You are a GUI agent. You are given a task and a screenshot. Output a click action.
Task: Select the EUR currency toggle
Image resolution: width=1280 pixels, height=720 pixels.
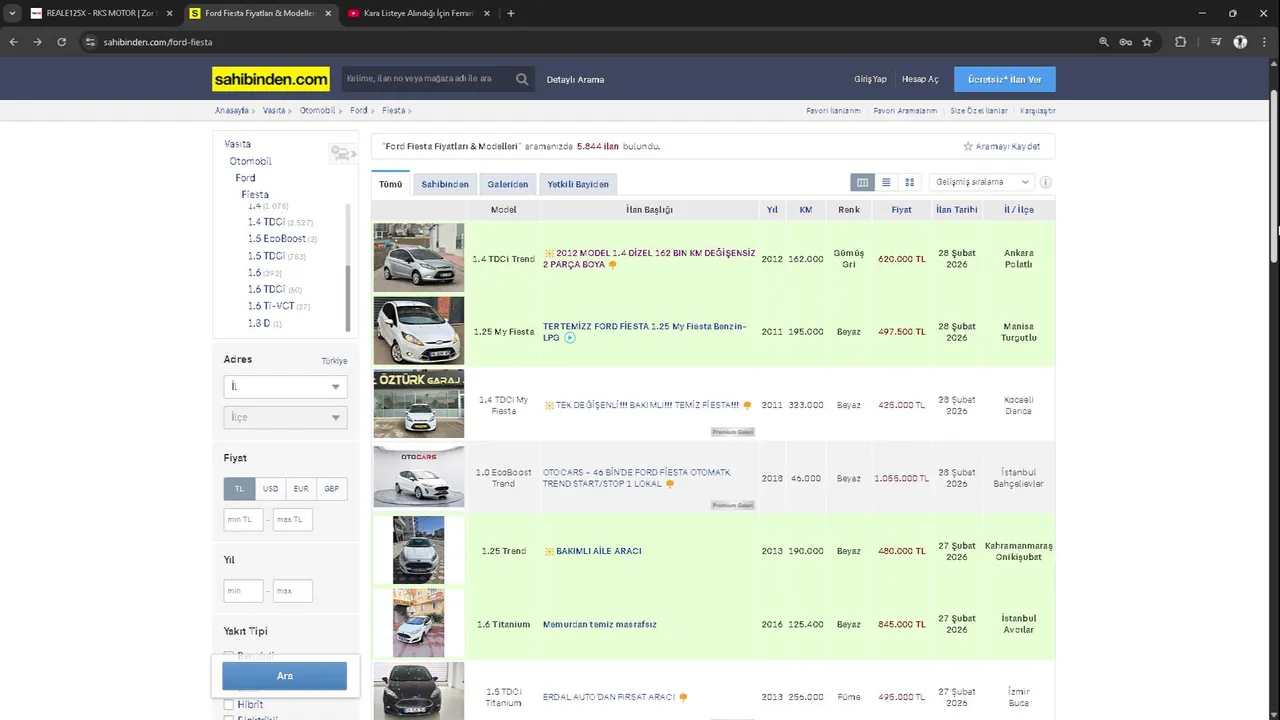tap(301, 489)
